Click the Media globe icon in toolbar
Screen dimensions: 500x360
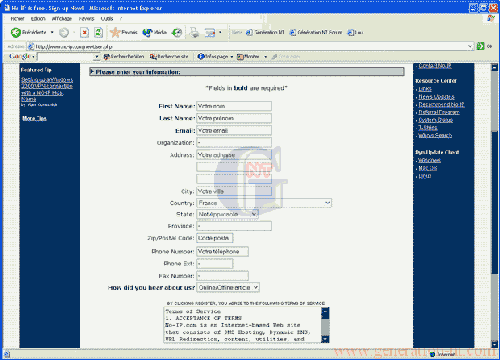(x=147, y=32)
